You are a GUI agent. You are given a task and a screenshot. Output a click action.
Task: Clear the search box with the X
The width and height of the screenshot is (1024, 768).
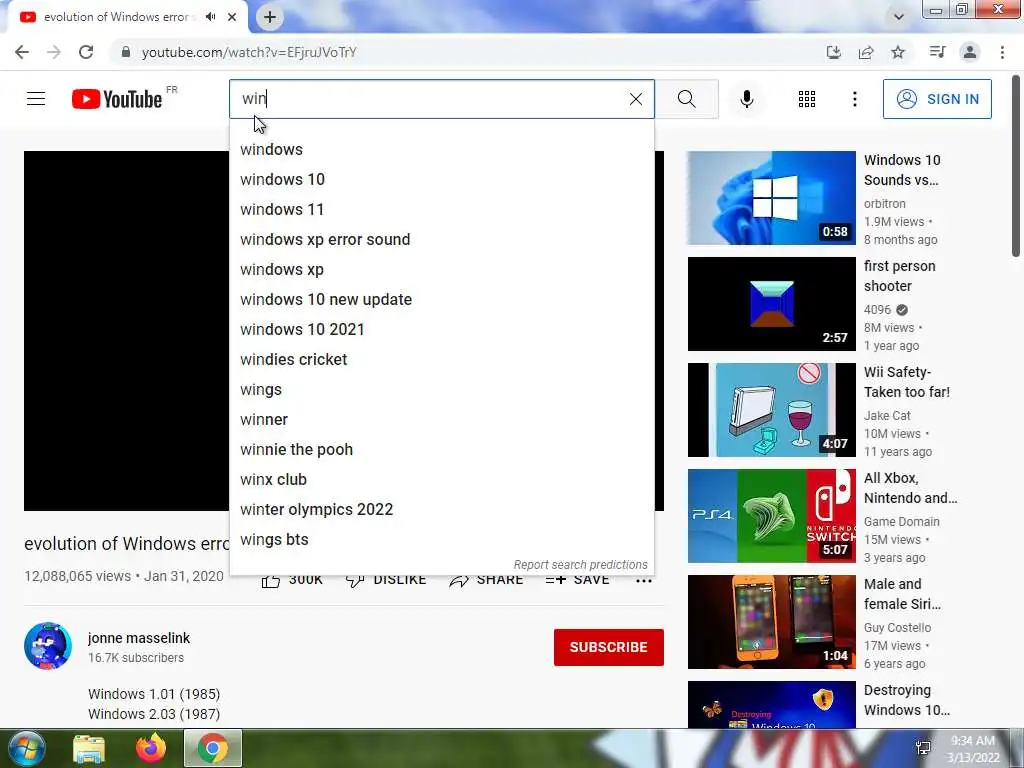[x=635, y=99]
